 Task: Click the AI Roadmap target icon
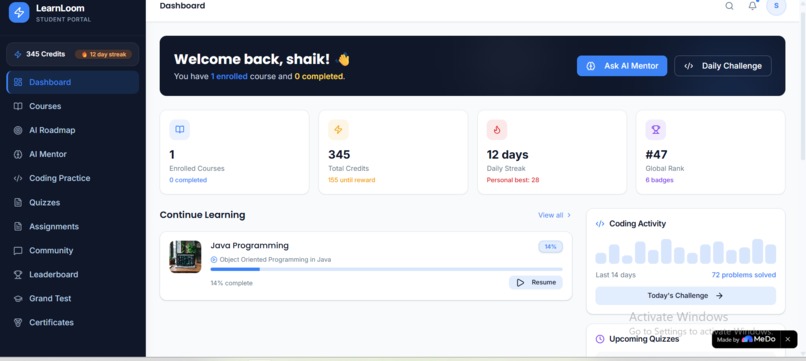coord(18,131)
